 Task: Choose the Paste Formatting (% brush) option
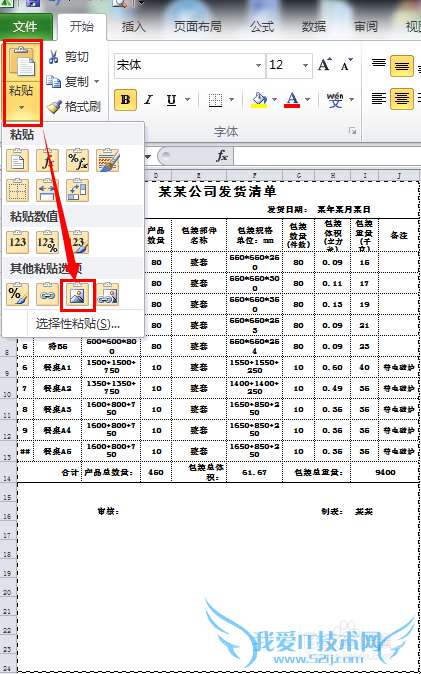[18, 294]
